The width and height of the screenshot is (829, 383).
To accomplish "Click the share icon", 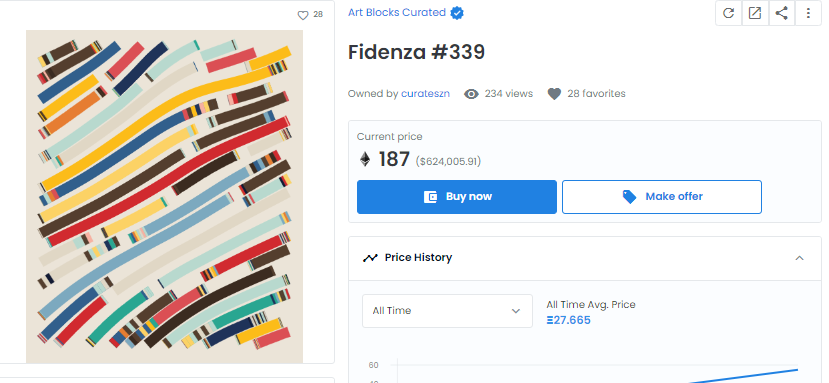I will (781, 13).
